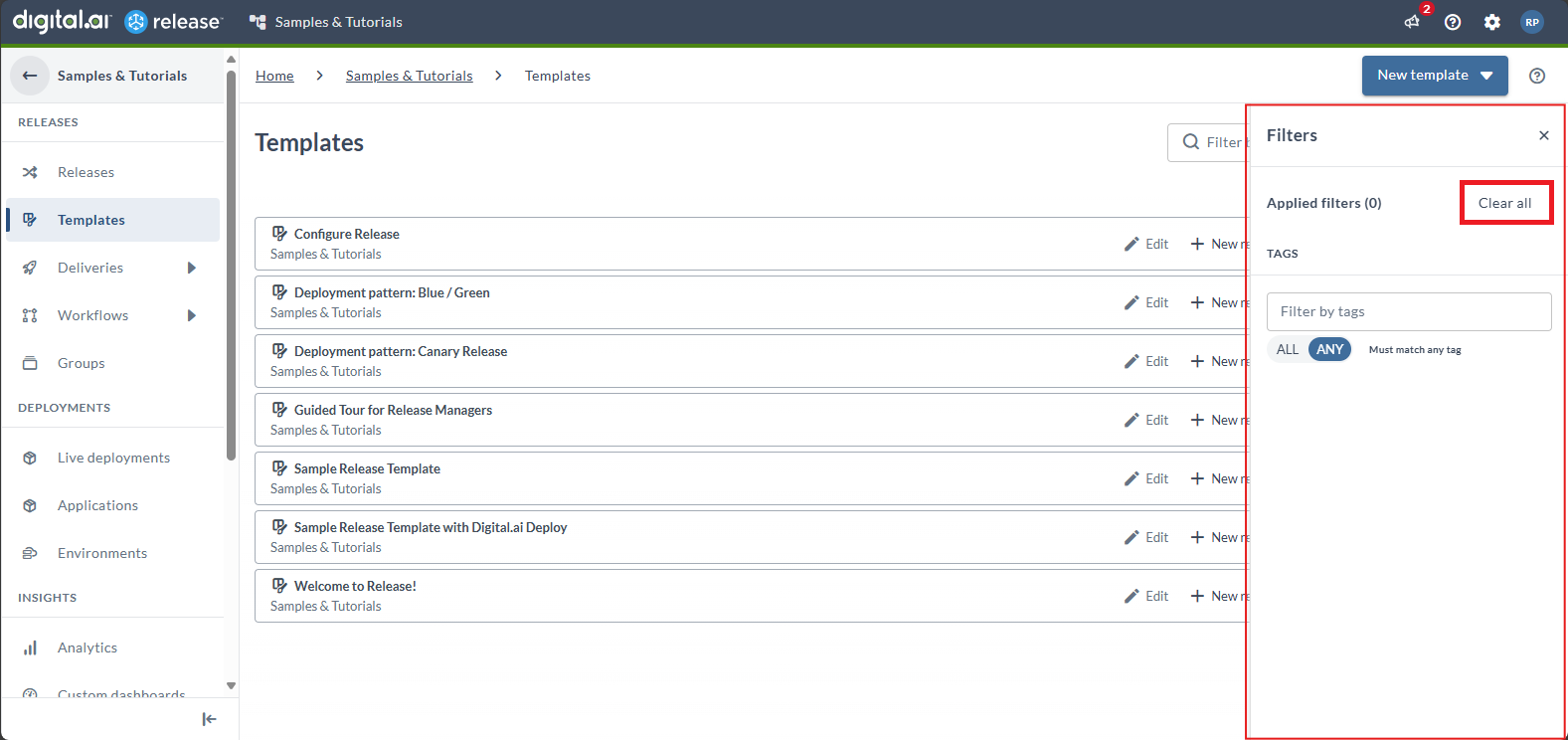This screenshot has height=740, width=1568.
Task: Expand the Workflows submenu arrow
Action: pos(192,315)
